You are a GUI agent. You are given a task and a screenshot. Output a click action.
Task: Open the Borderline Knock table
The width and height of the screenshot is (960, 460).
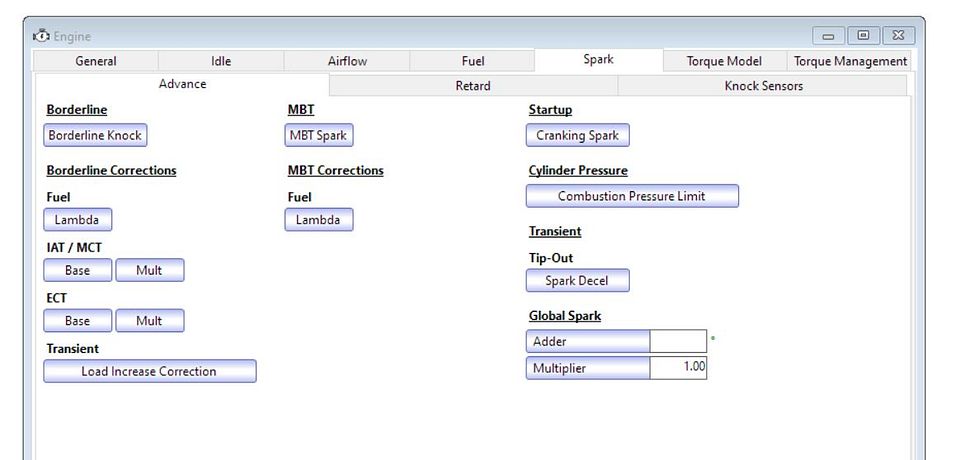pos(96,135)
